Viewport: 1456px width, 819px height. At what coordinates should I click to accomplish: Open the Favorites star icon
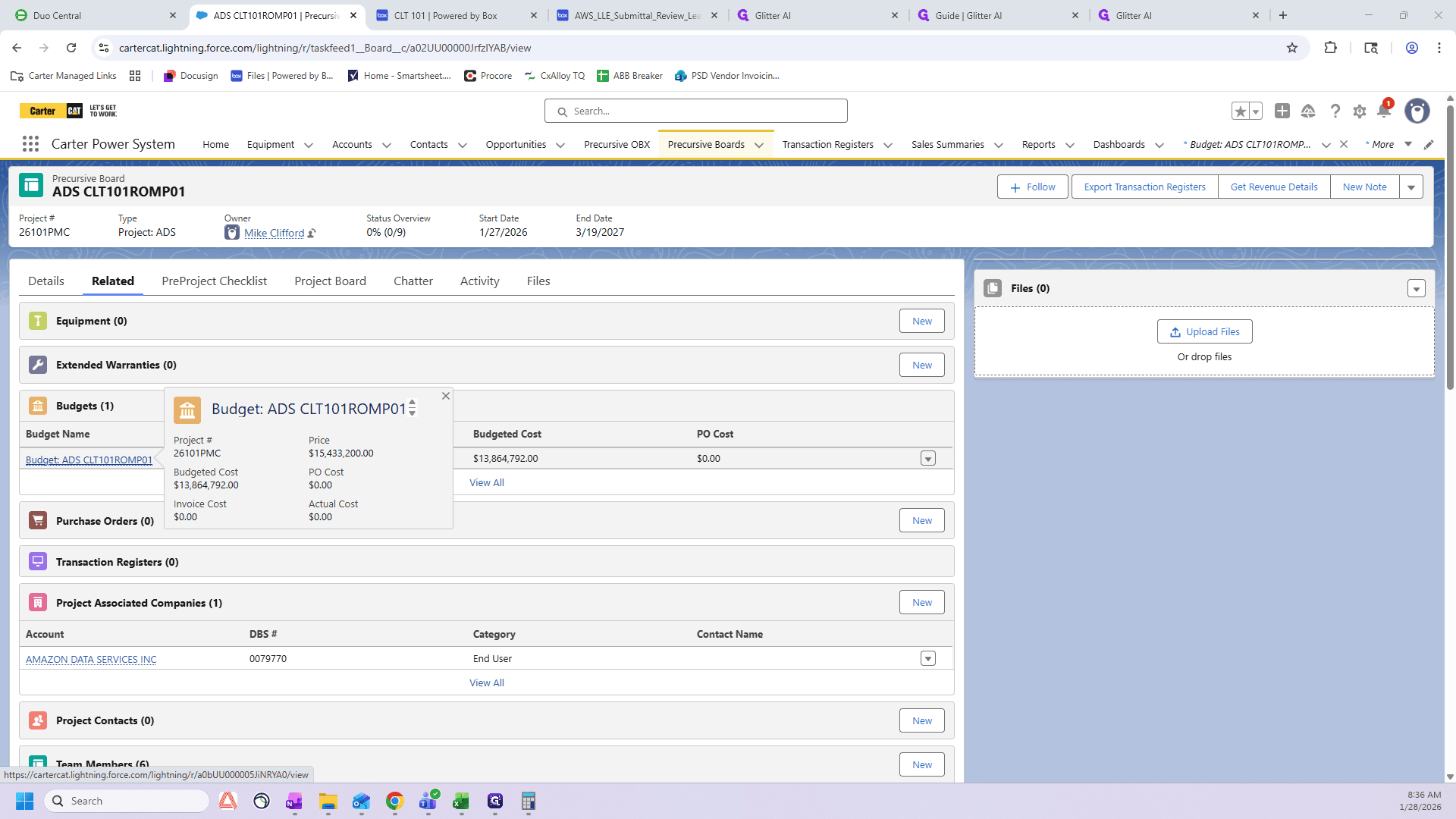[x=1240, y=111]
